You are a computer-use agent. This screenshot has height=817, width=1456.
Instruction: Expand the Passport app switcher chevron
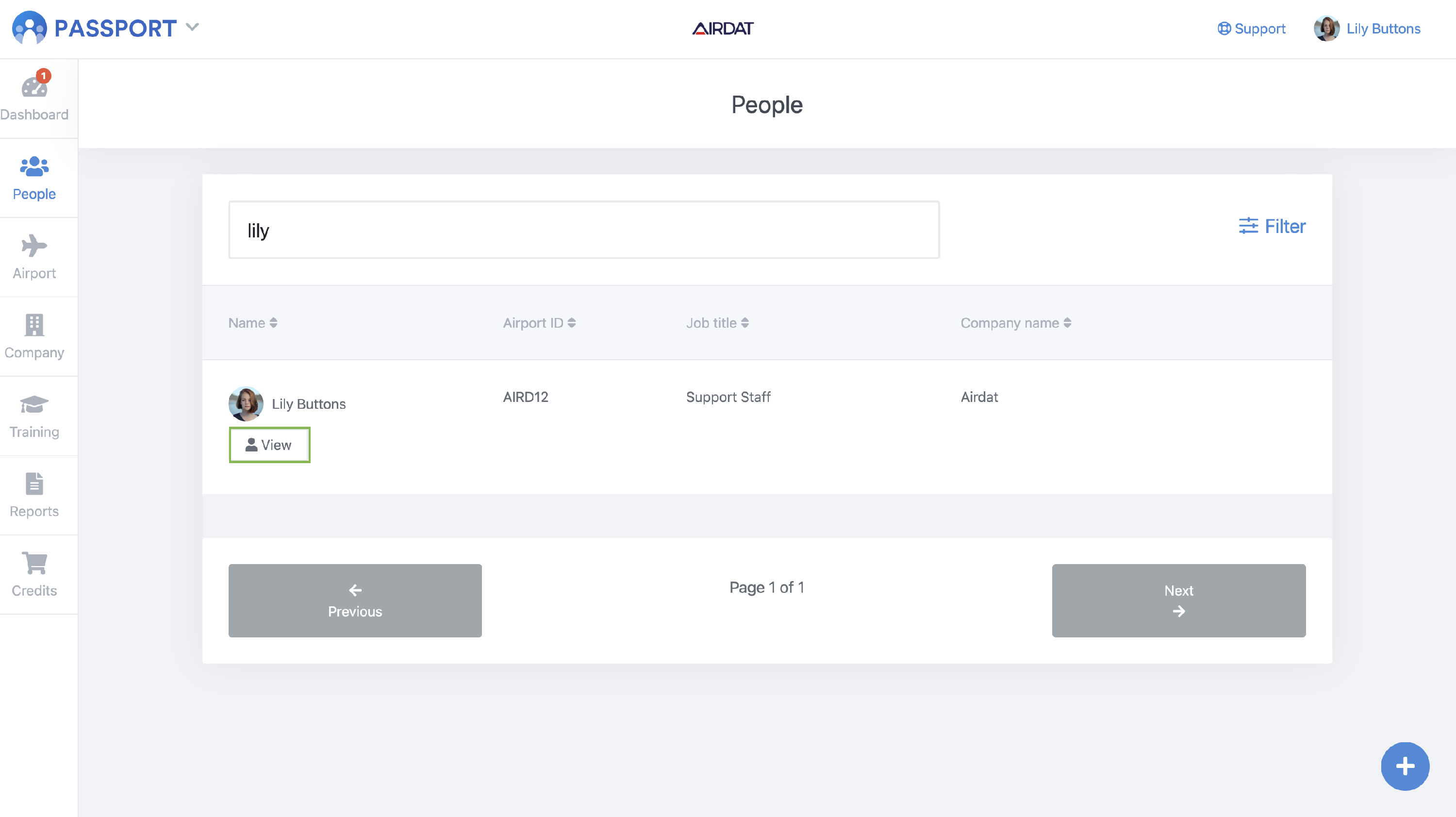tap(192, 27)
